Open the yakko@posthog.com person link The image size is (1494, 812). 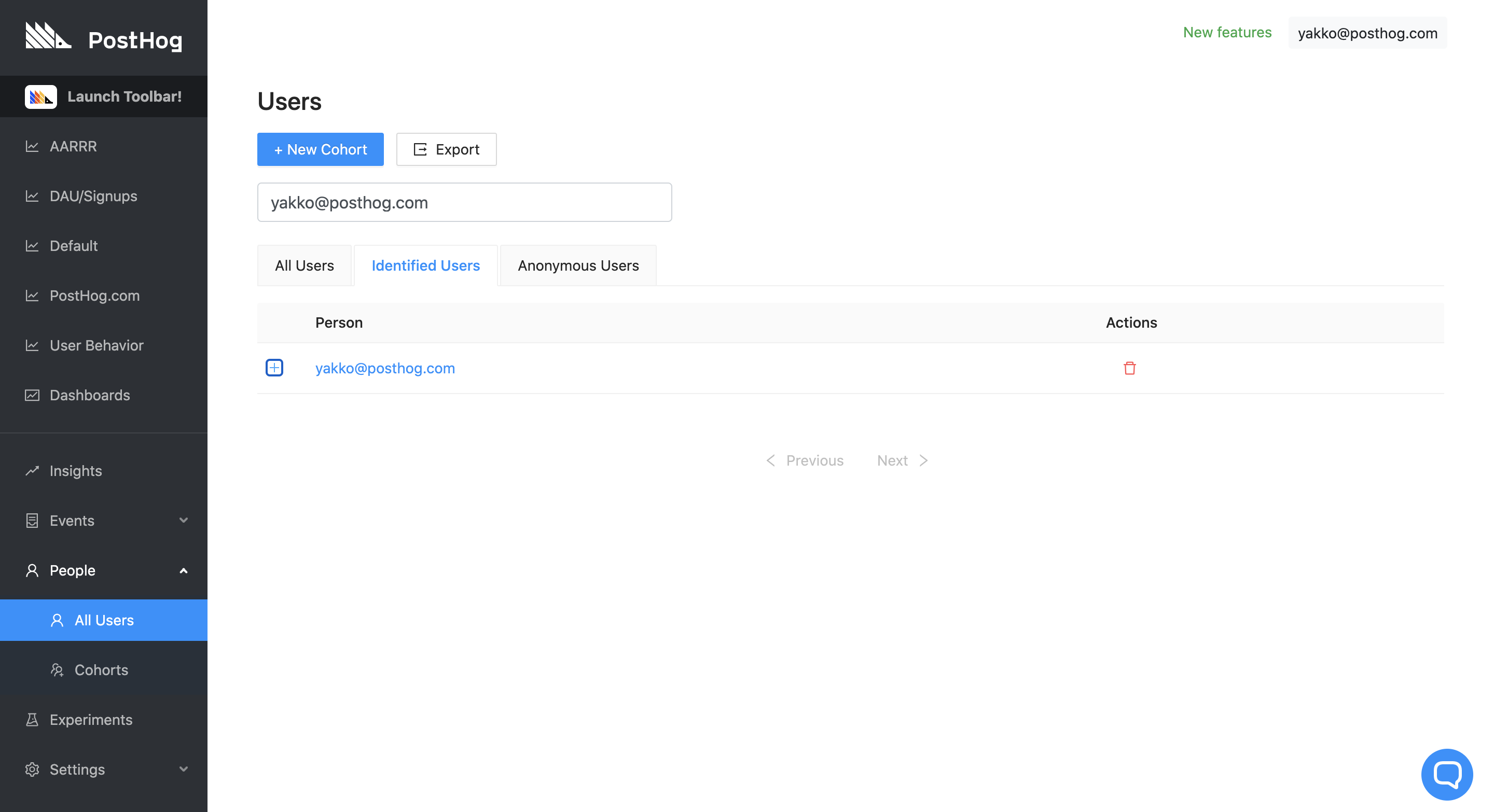(384, 368)
